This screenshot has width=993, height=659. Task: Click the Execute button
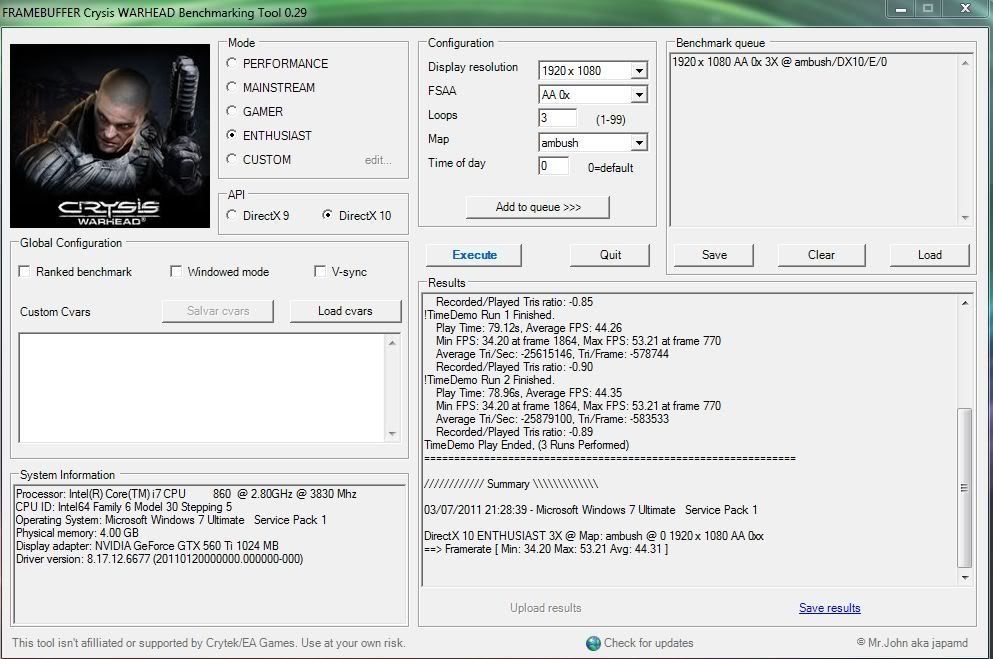click(474, 255)
